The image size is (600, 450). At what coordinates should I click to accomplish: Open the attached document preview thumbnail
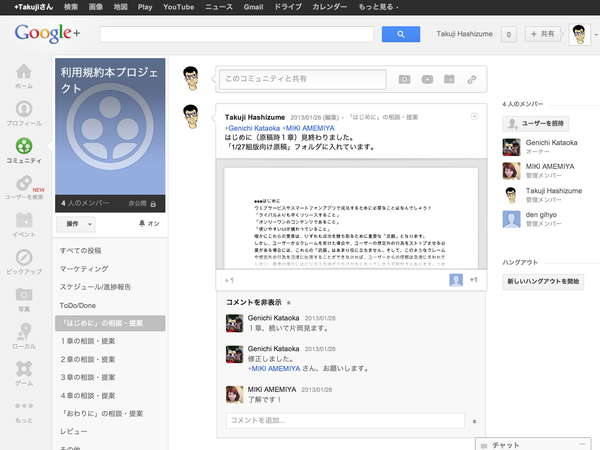pos(351,214)
